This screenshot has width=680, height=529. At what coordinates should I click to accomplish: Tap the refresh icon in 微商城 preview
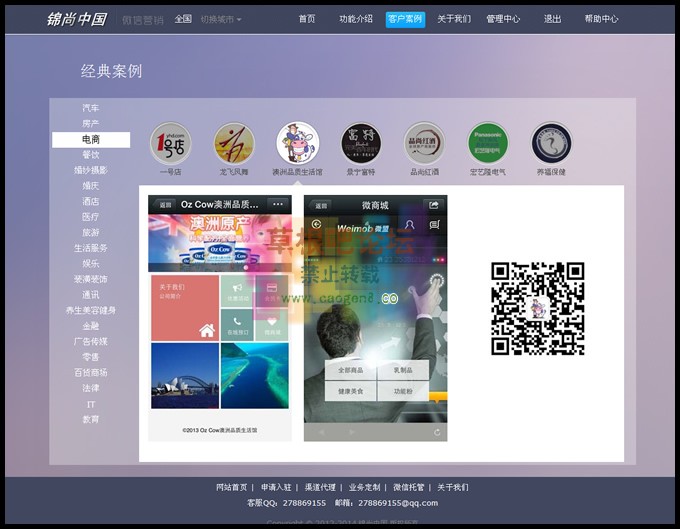[437, 432]
